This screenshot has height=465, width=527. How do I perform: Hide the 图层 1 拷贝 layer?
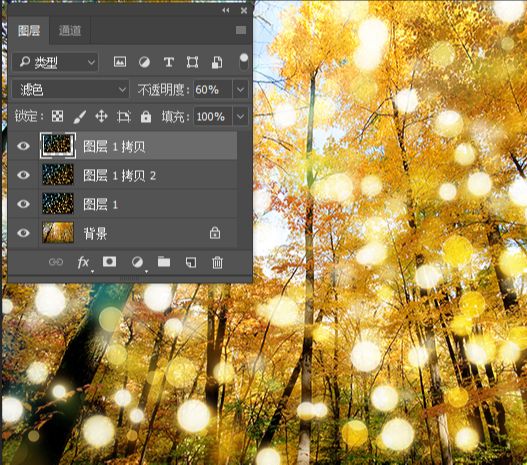23,146
